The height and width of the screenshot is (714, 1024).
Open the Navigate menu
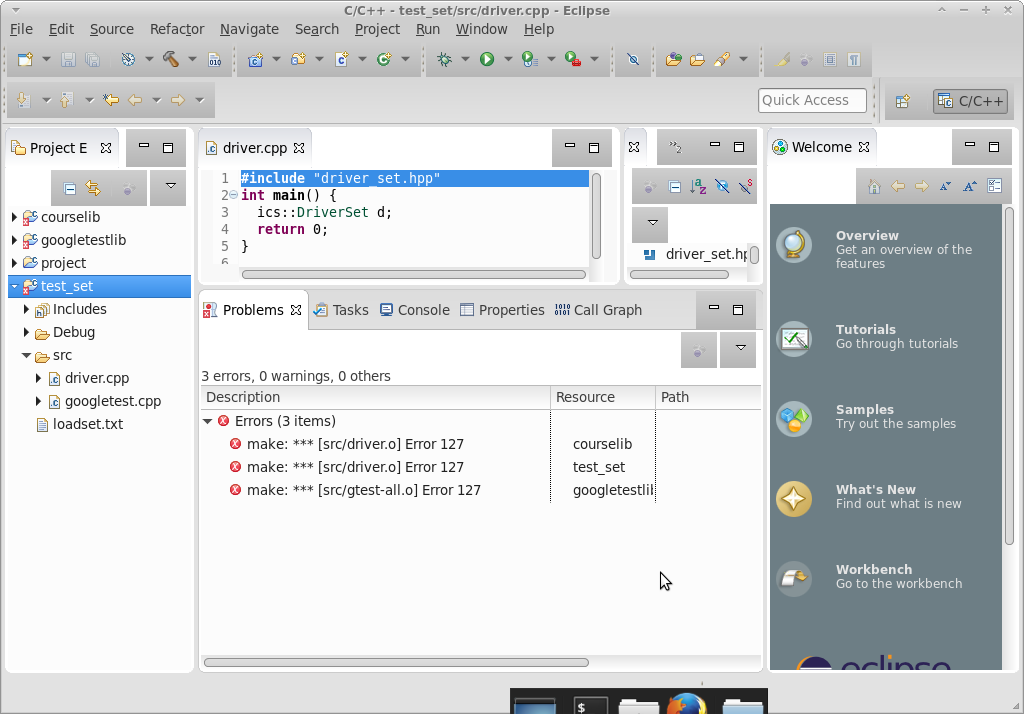point(249,29)
